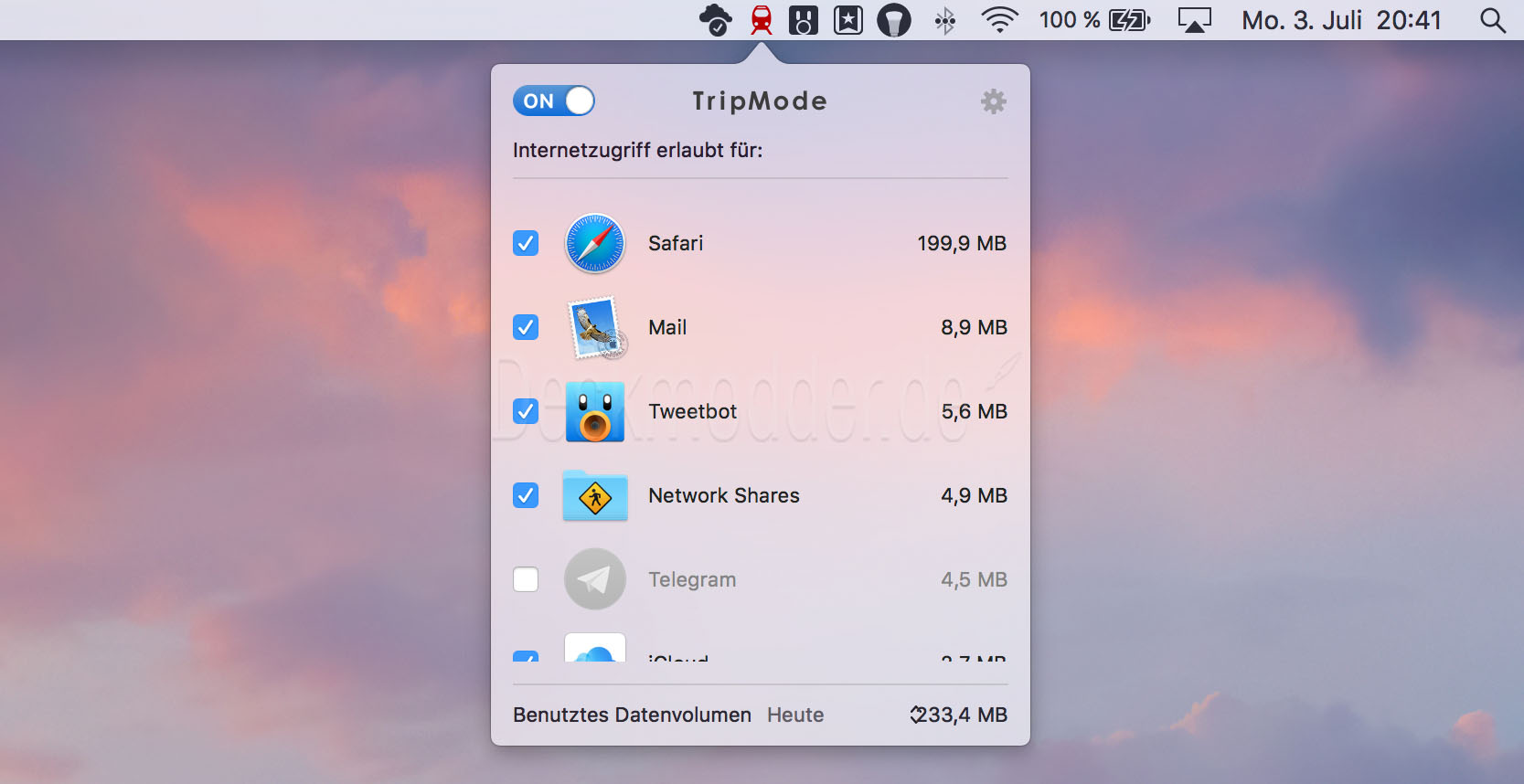Select the Safari label text
This screenshot has width=1524, height=784.
click(x=676, y=243)
